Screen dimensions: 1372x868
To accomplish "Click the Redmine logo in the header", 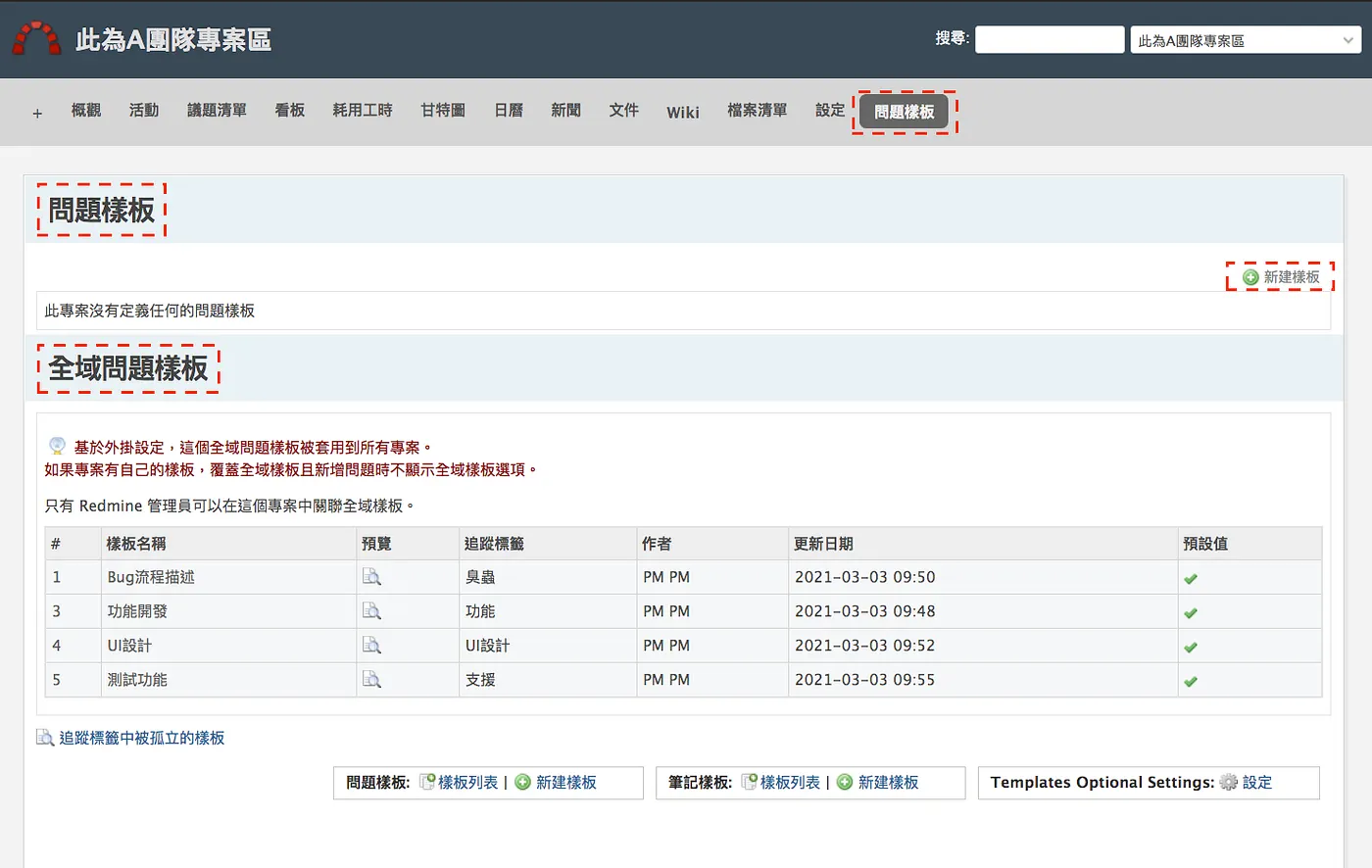I will coord(37,39).
